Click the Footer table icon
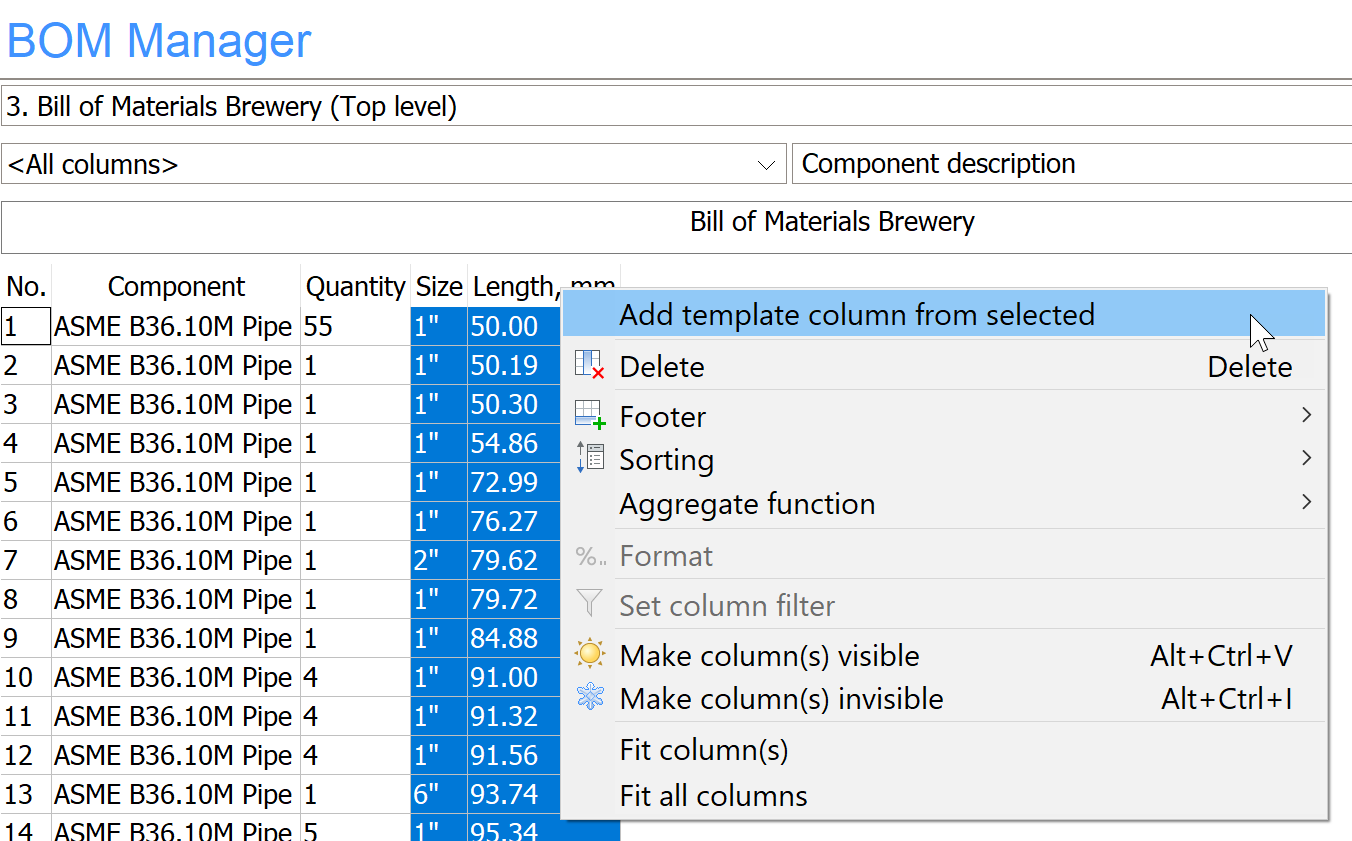 click(x=590, y=416)
